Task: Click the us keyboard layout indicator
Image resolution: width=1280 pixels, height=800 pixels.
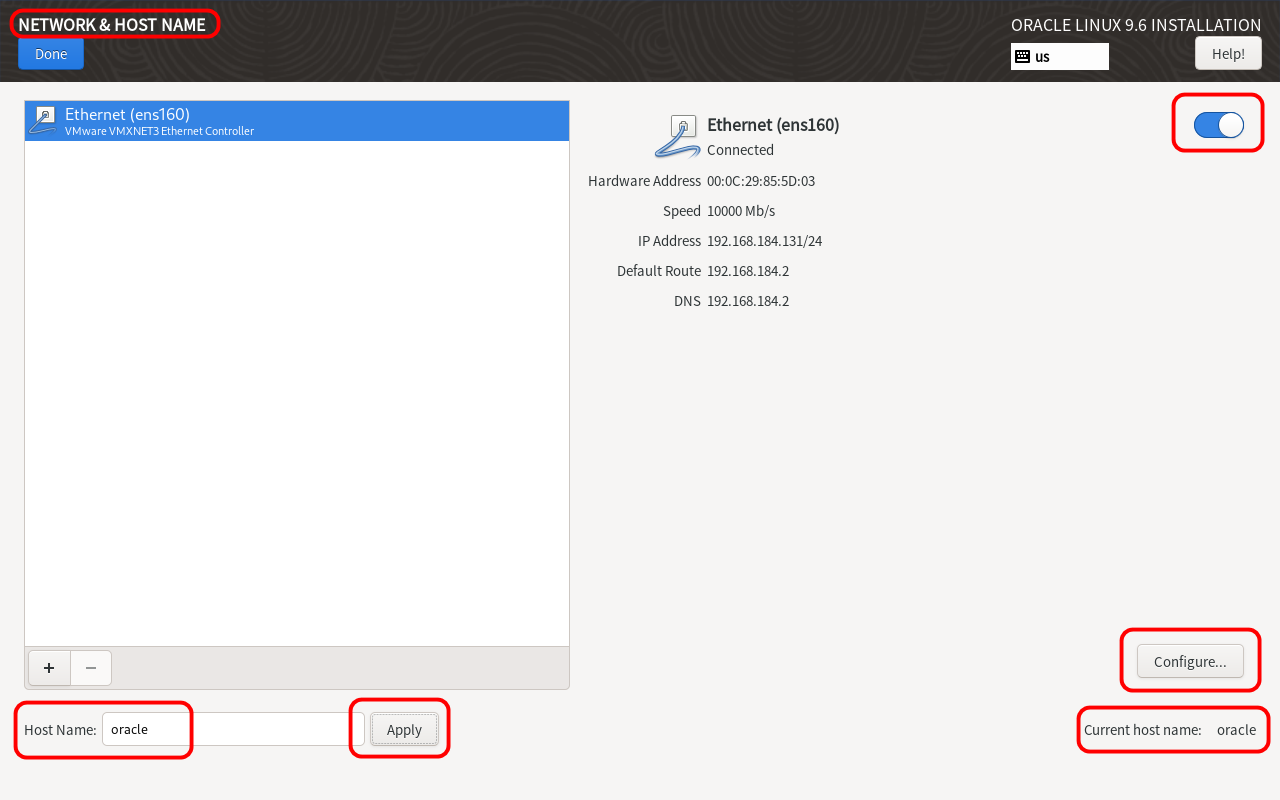Action: (1060, 56)
